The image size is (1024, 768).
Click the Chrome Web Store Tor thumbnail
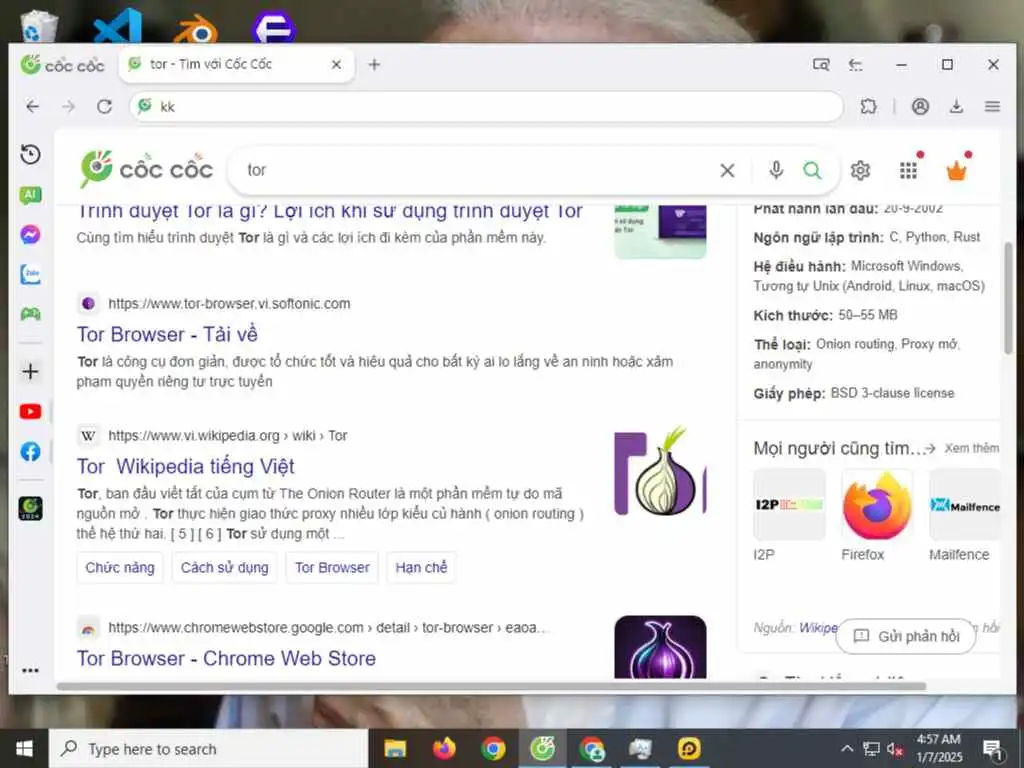pyautogui.click(x=660, y=647)
